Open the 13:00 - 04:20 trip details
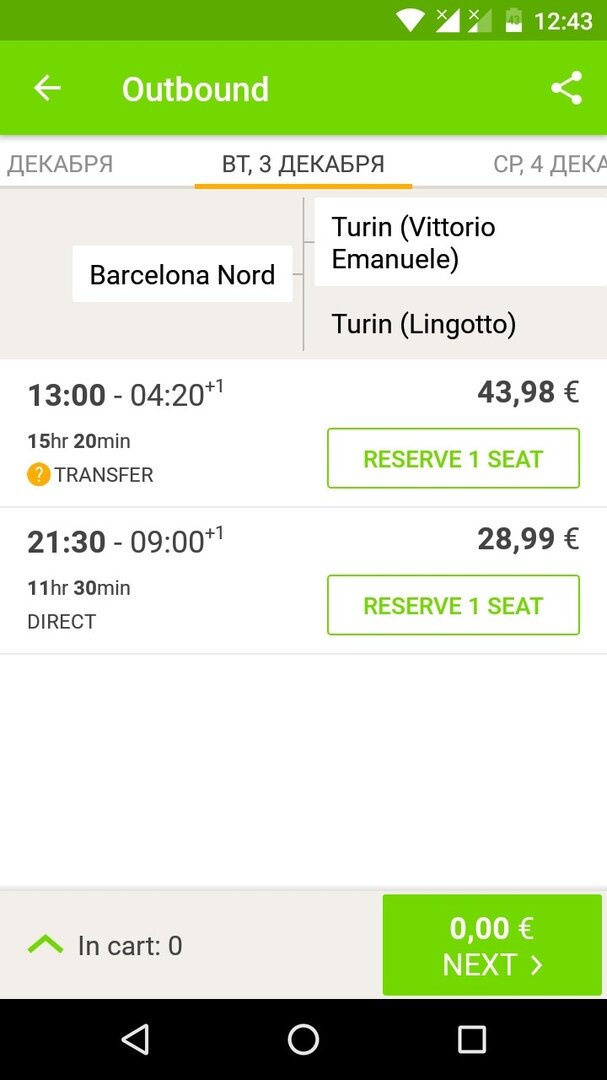This screenshot has height=1080, width=607. point(125,395)
